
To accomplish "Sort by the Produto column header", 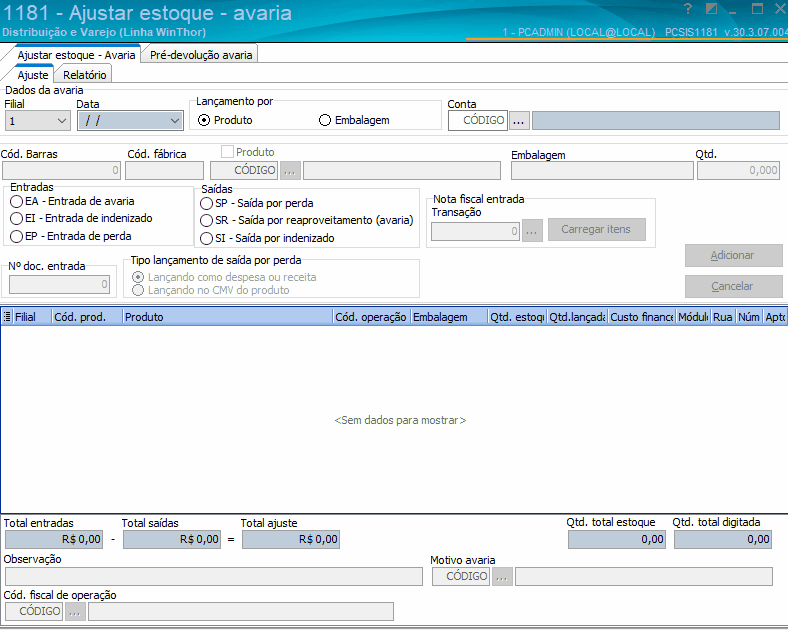I will click(228, 317).
